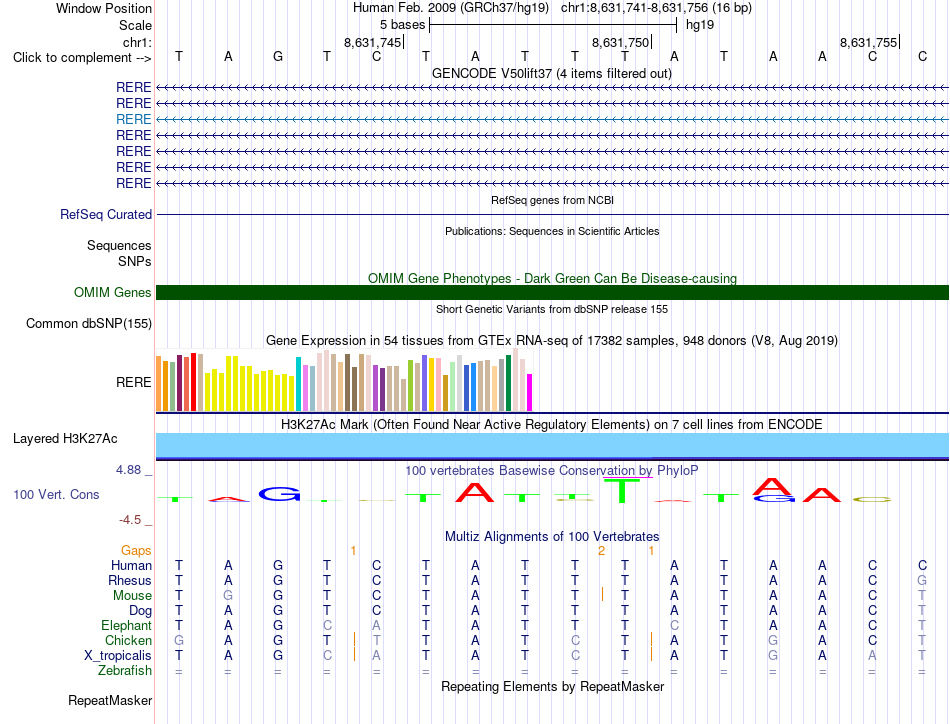Select the Chicken alignment row label
950x724 pixels.
[x=128, y=640]
